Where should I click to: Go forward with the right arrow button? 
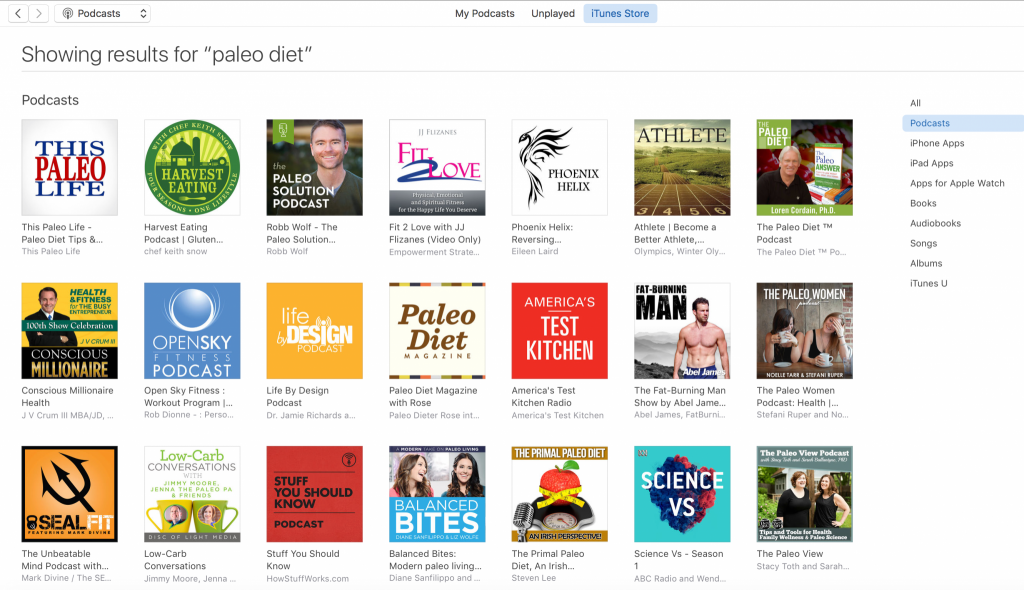pyautogui.click(x=39, y=13)
